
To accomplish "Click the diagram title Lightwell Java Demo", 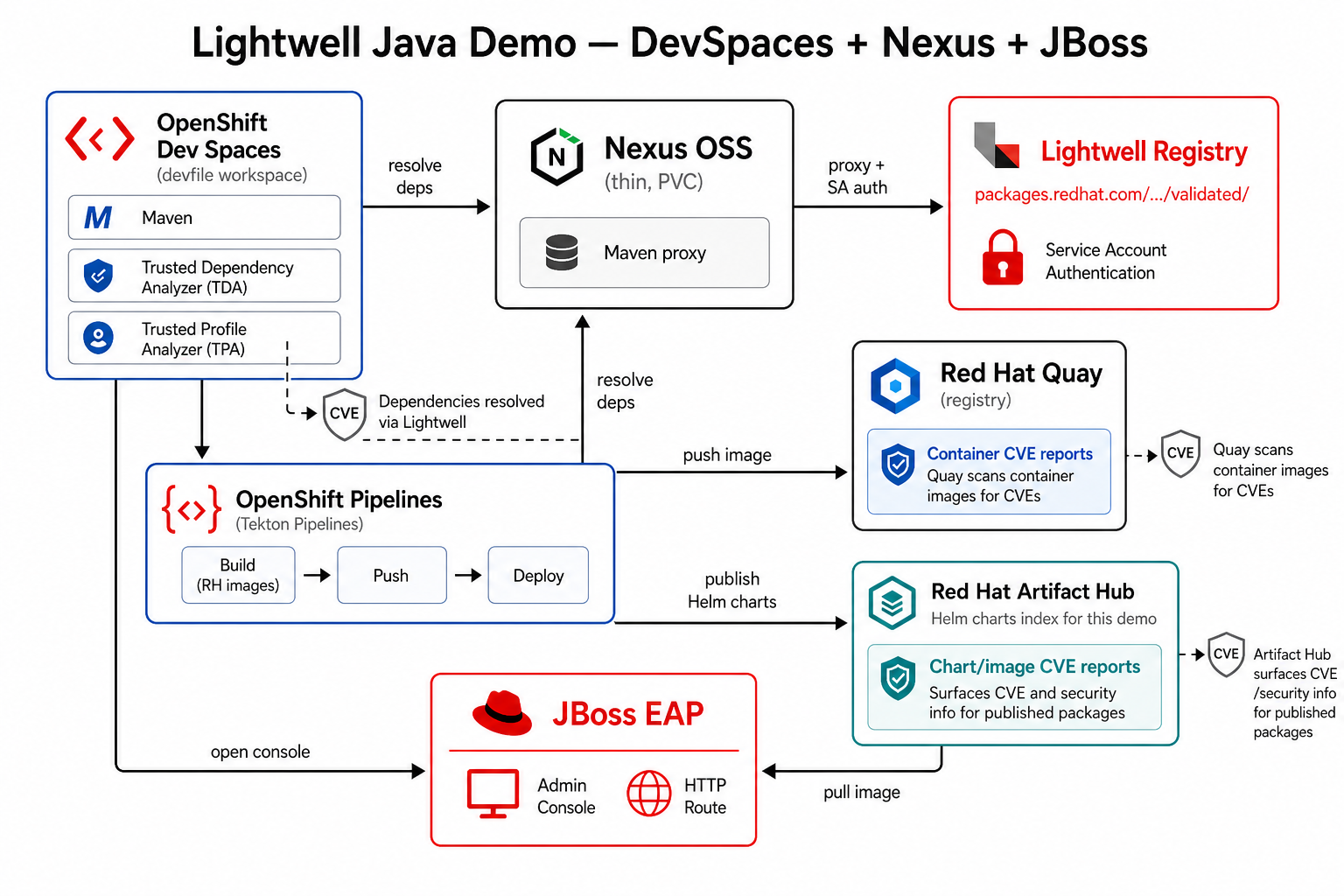I will [x=669, y=42].
